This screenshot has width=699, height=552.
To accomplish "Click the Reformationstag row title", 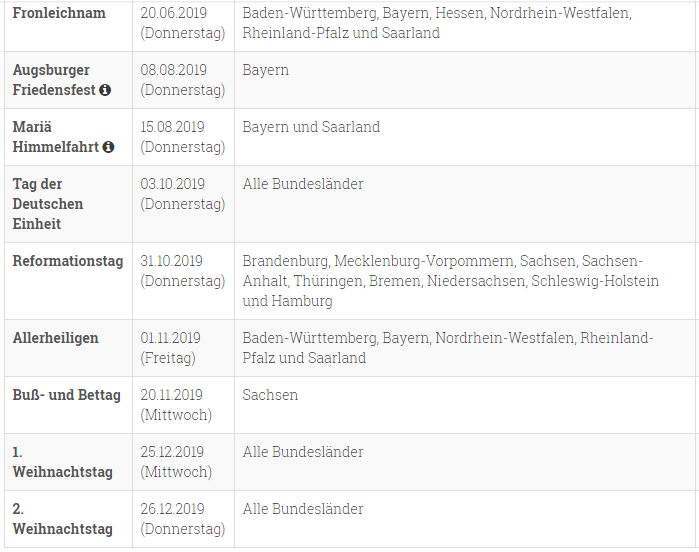I will [68, 261].
